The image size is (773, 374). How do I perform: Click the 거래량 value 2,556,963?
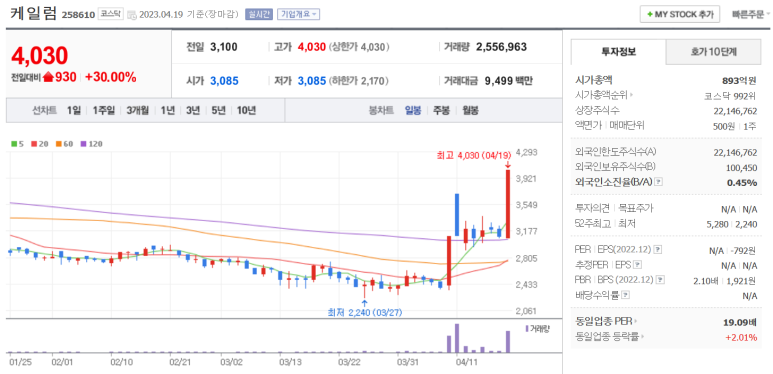coord(501,47)
